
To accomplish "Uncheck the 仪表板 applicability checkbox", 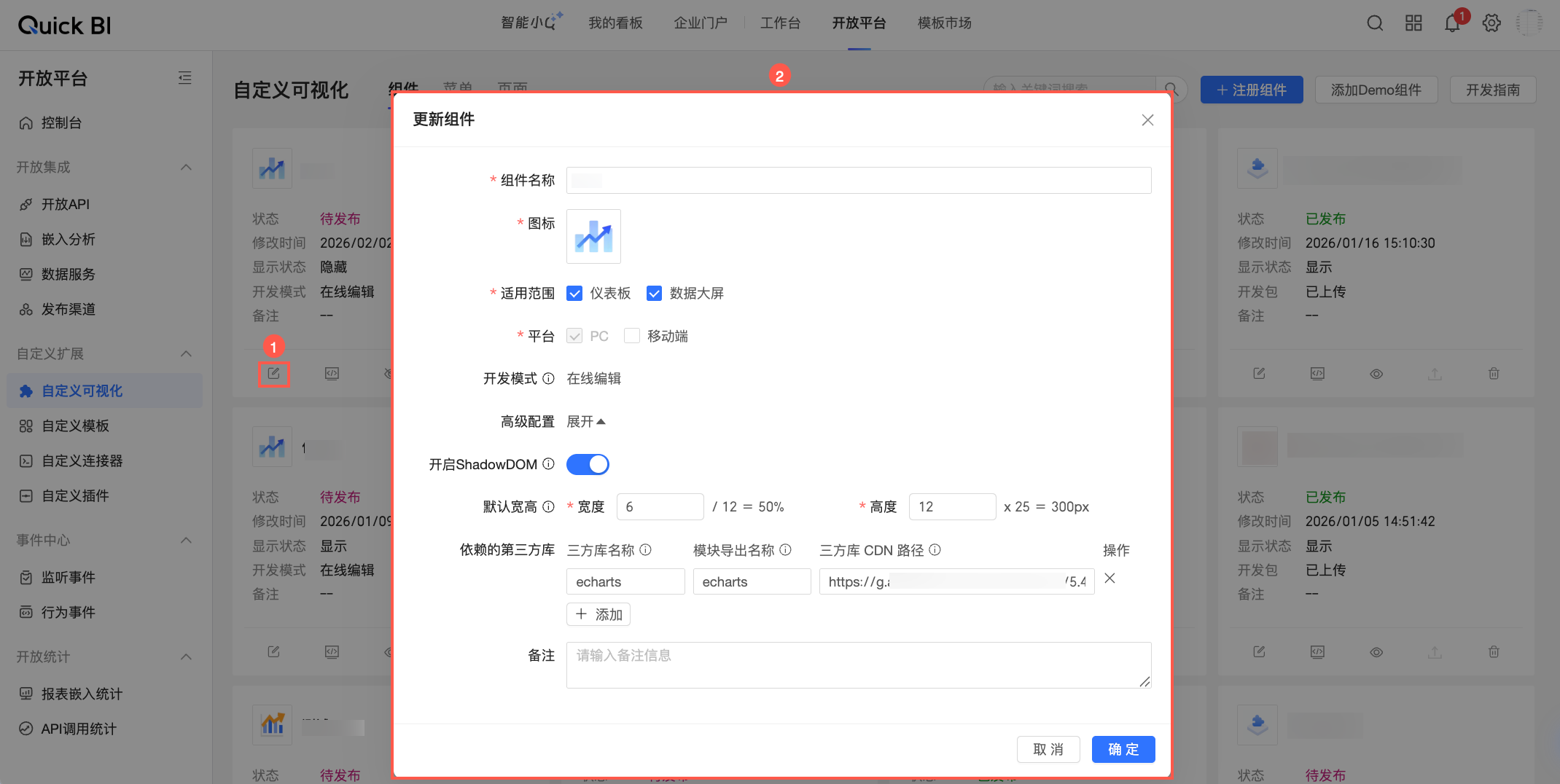I will pos(574,293).
